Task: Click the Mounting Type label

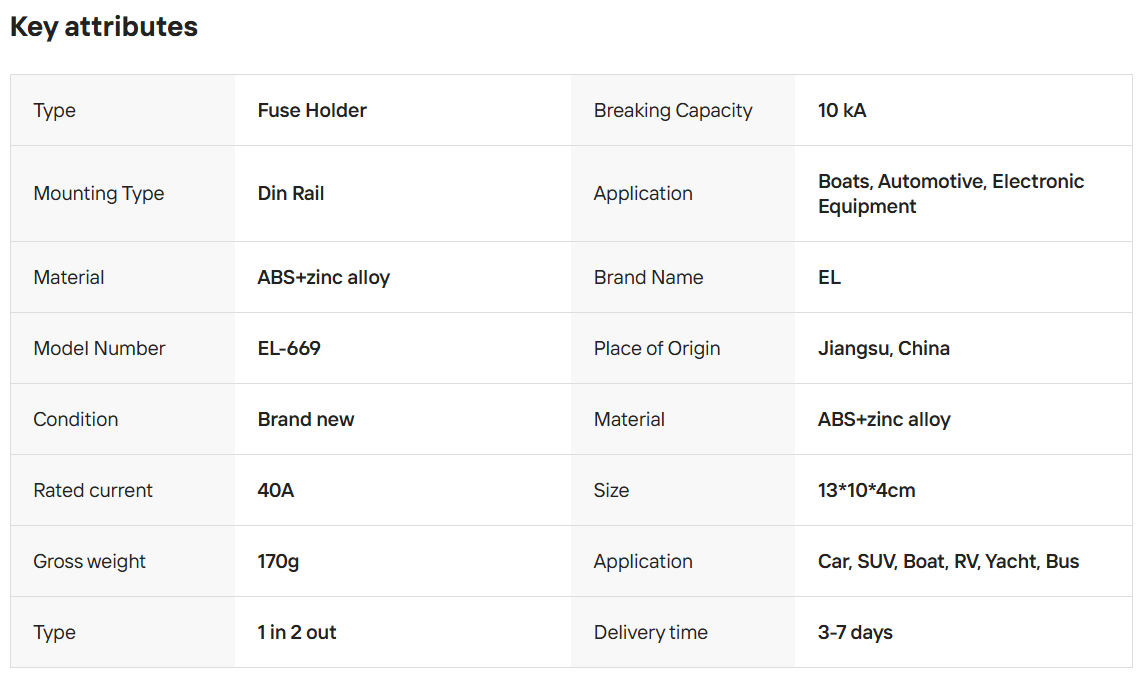Action: click(x=99, y=194)
